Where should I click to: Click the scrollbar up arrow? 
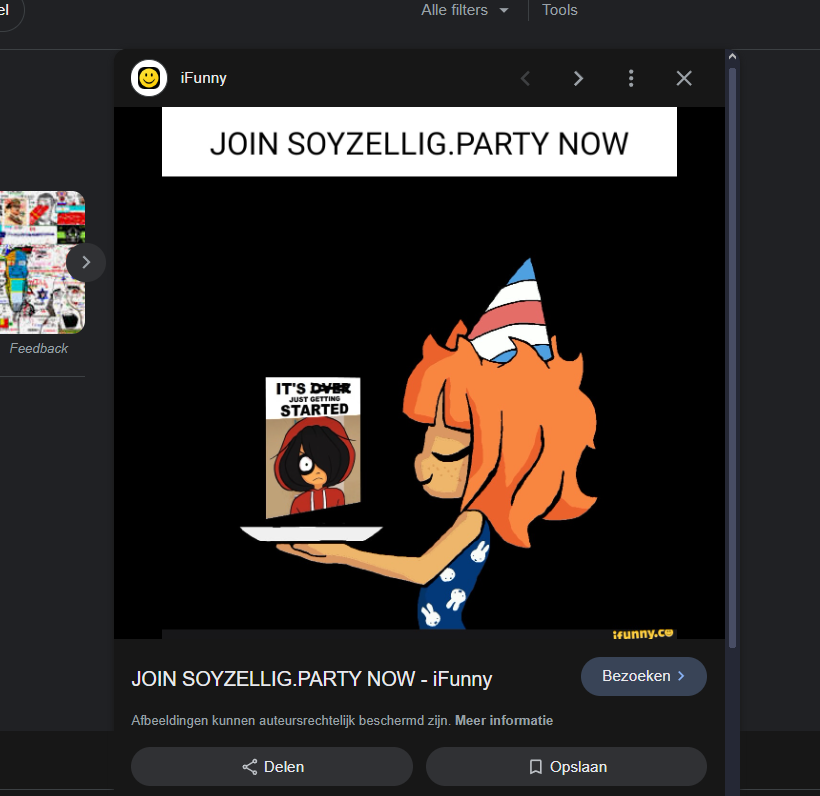click(732, 58)
